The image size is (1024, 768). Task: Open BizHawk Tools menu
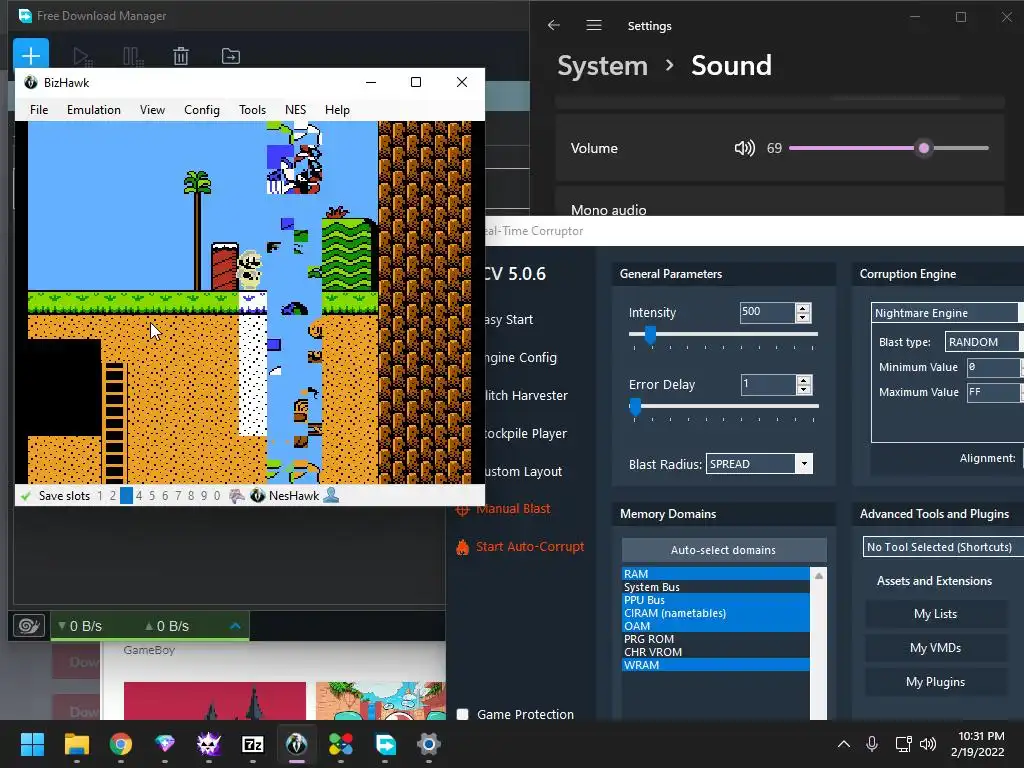click(x=252, y=110)
